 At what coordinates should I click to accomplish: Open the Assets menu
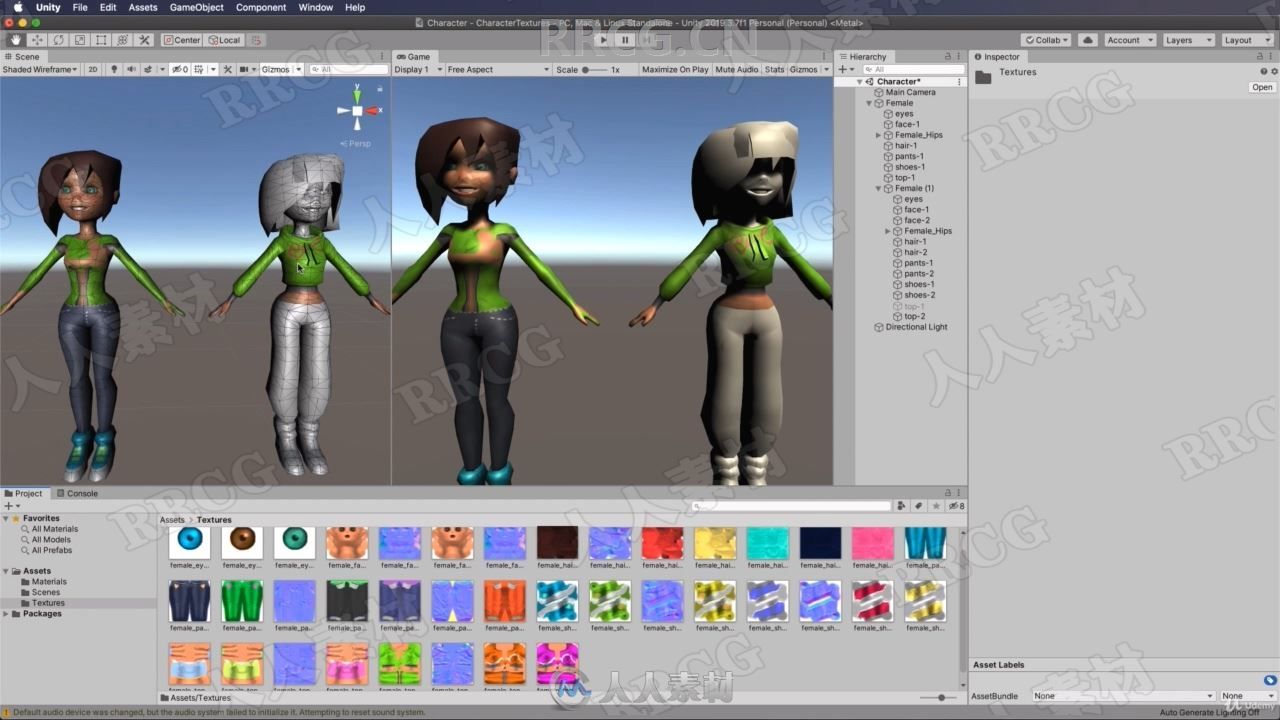tap(143, 7)
